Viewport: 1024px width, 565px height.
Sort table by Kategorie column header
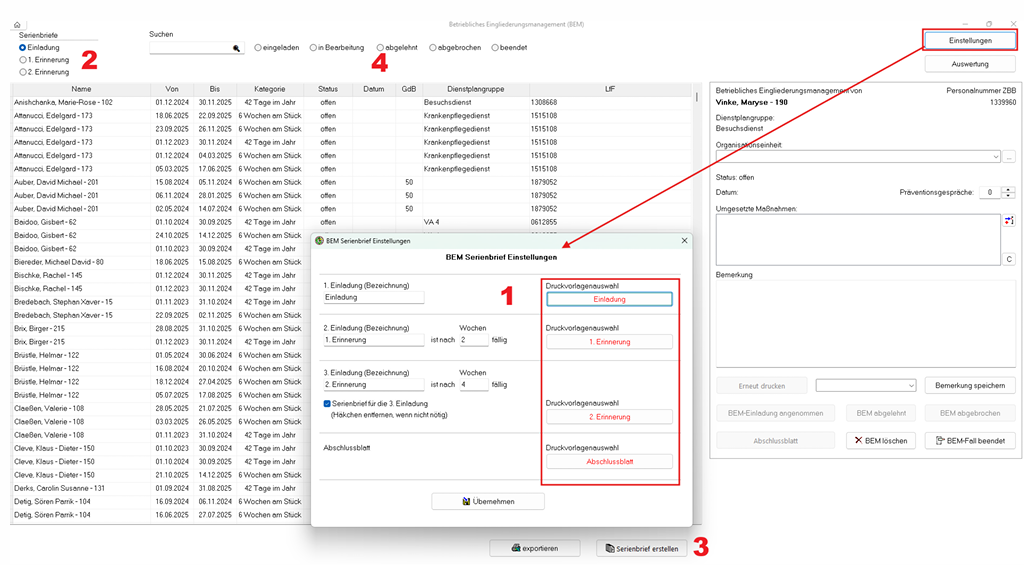pos(270,89)
